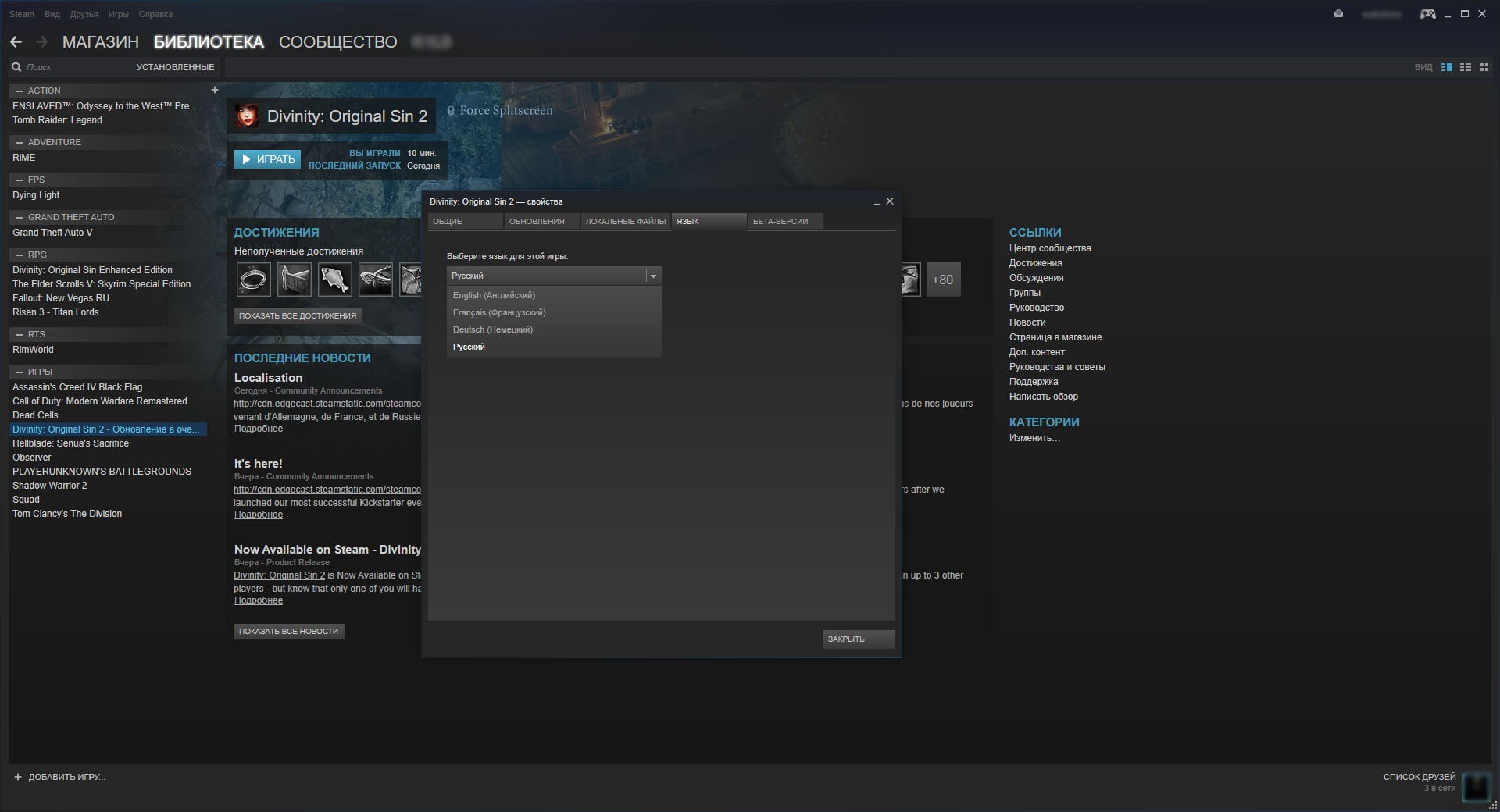Click the search magnifier icon
The image size is (1500, 812).
point(16,67)
